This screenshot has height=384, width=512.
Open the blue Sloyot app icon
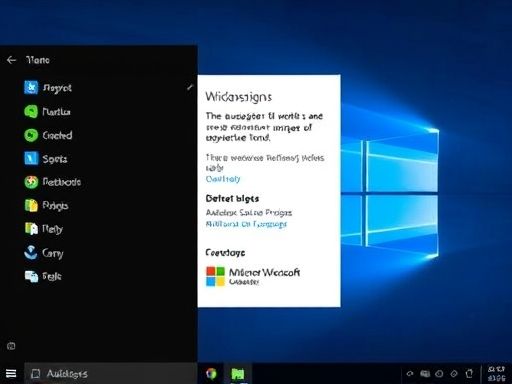(x=31, y=88)
